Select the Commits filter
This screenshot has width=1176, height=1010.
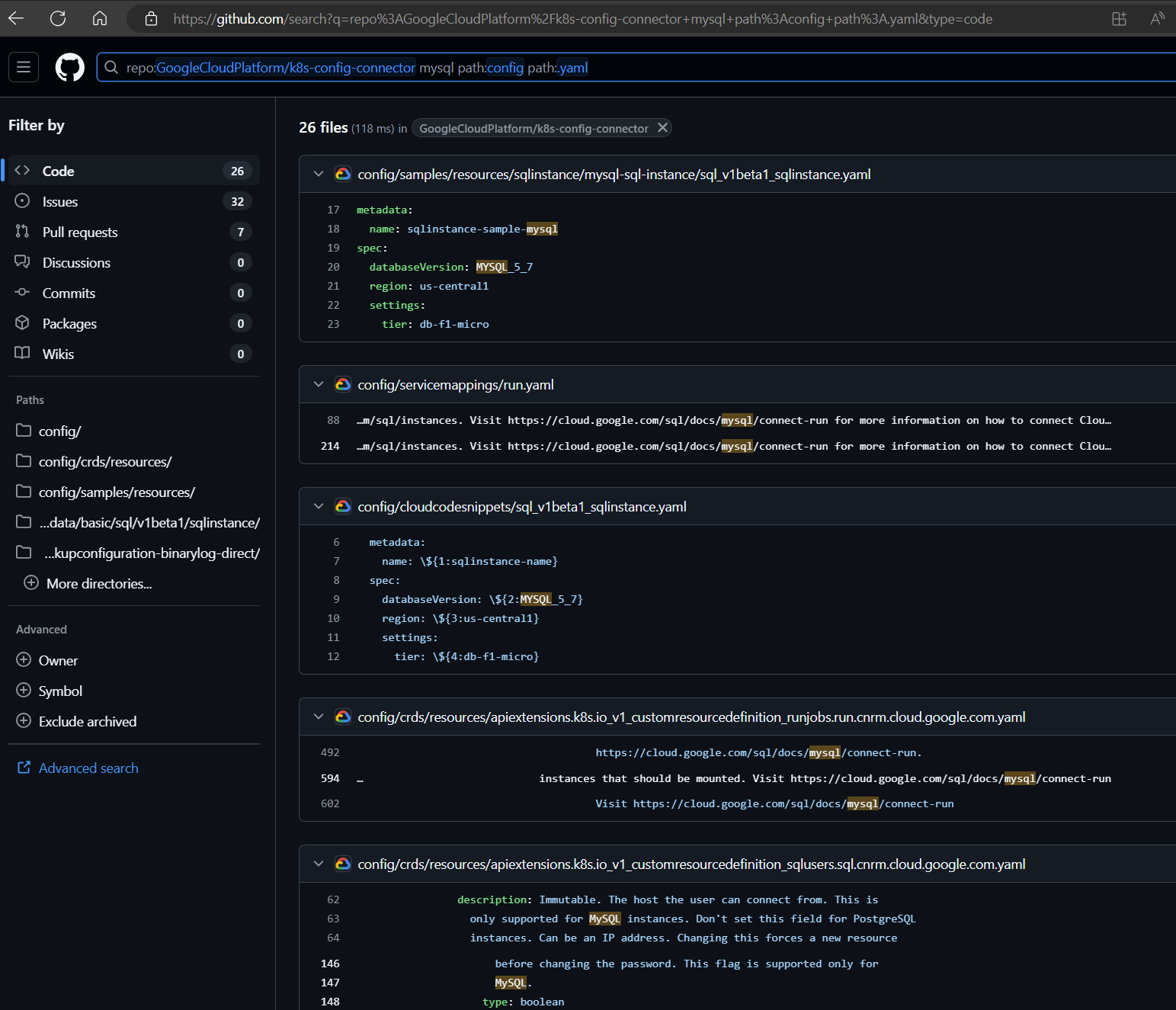coord(133,293)
